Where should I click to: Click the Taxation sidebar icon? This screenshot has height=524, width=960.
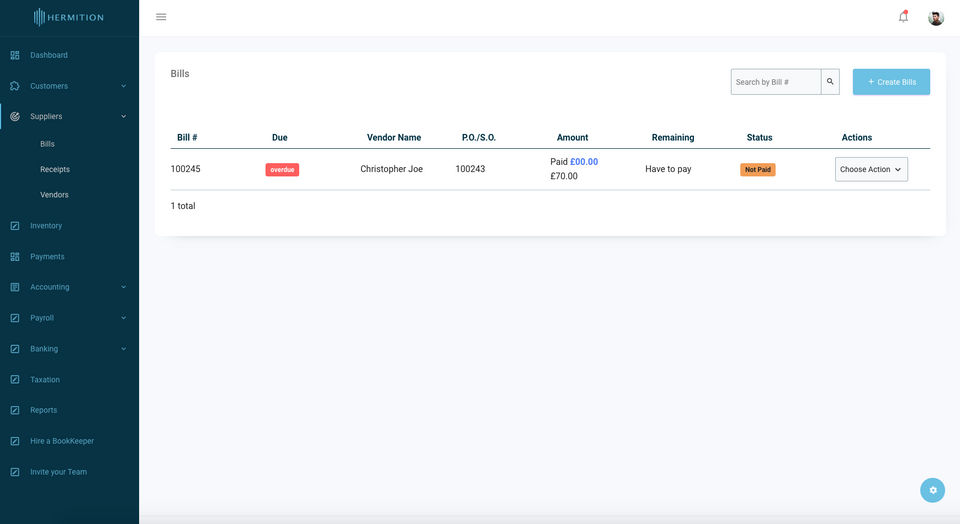click(15, 380)
